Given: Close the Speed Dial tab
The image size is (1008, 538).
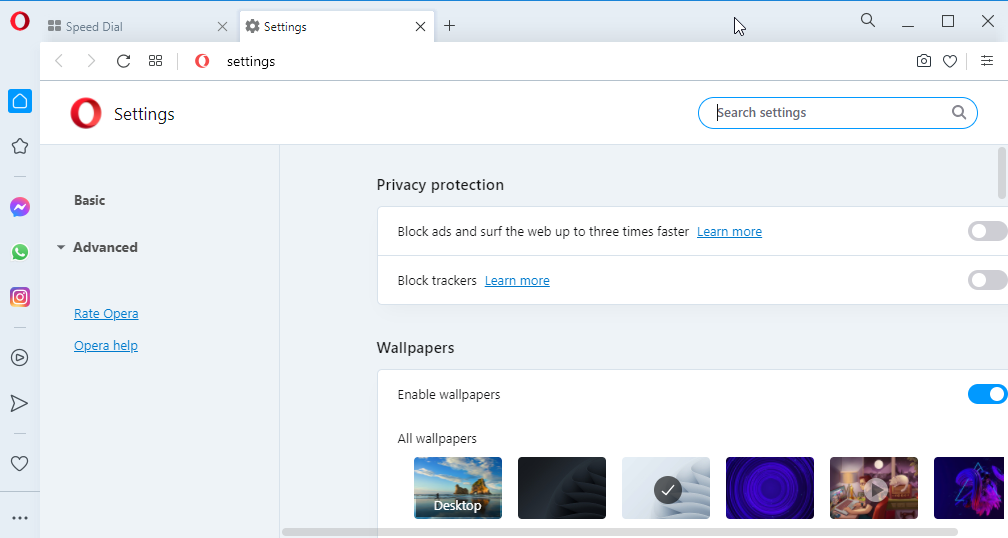Looking at the screenshot, I should [x=222, y=26].
